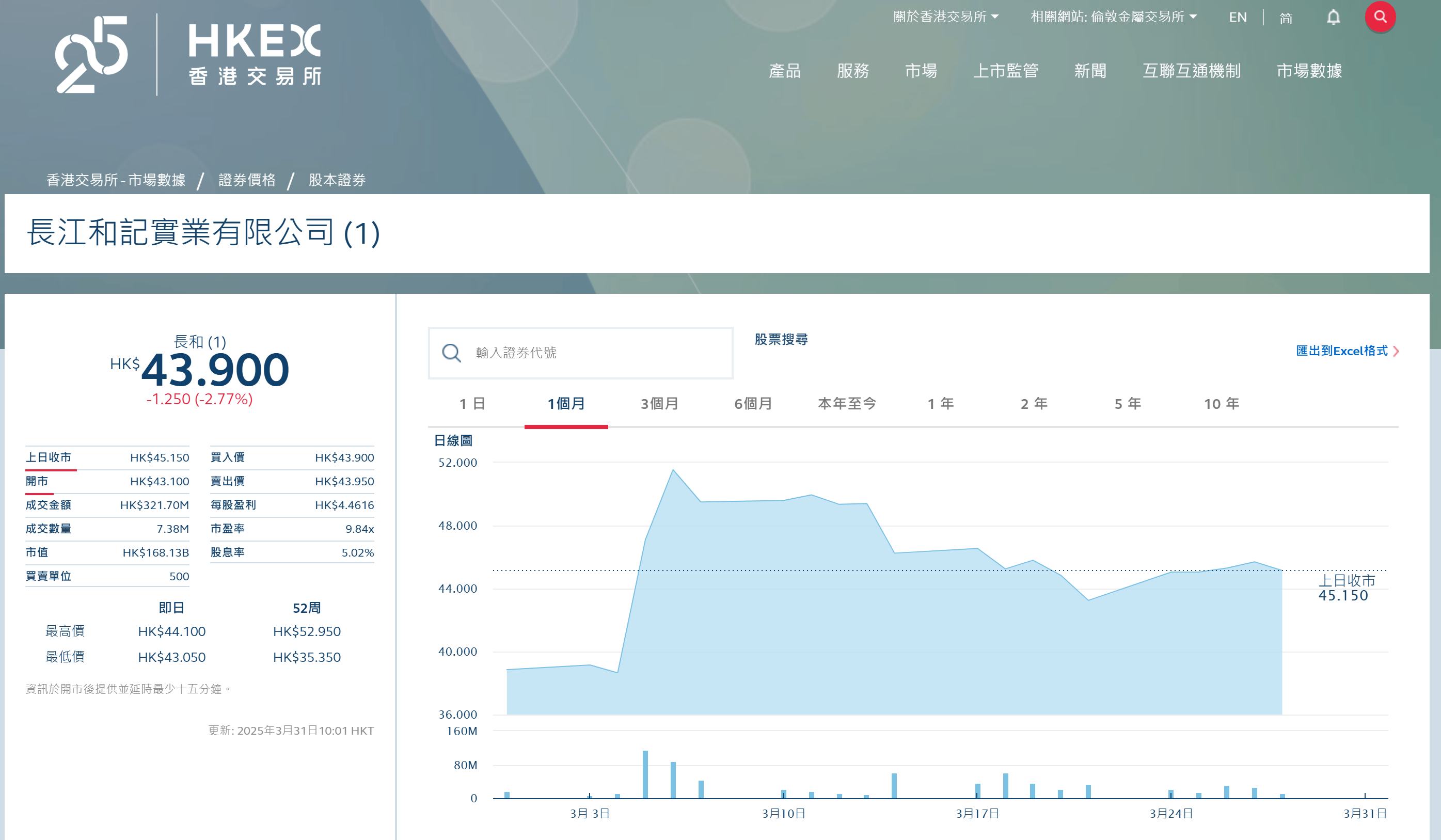The width and height of the screenshot is (1441, 840).
Task: Click the 3月10日 axis label
Action: click(783, 813)
